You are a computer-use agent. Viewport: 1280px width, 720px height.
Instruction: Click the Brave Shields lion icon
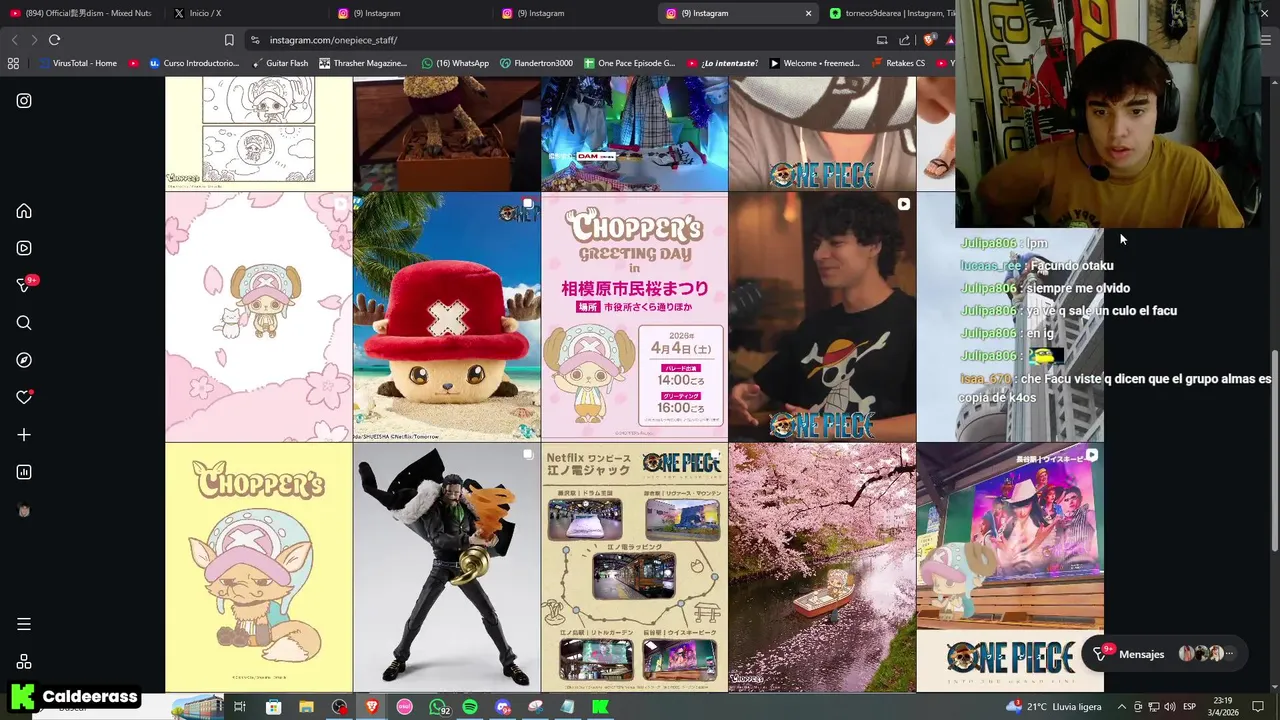pos(930,40)
